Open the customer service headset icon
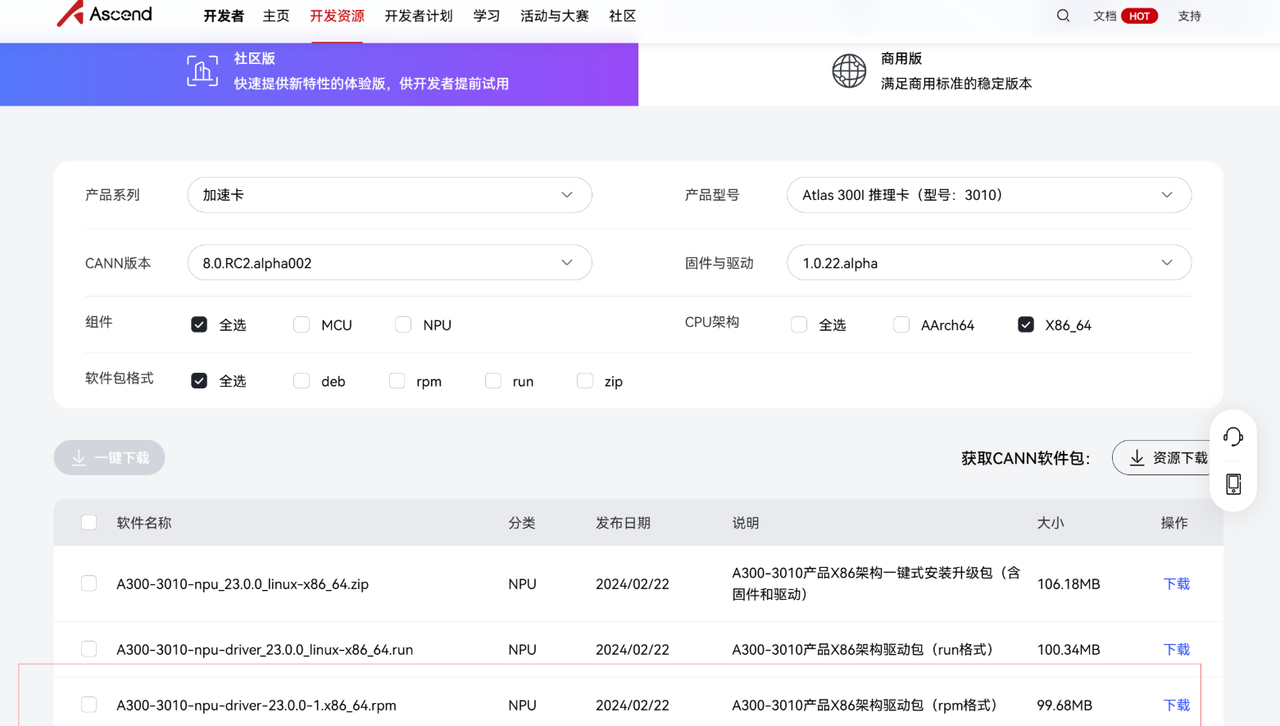This screenshot has height=726, width=1280. point(1233,436)
